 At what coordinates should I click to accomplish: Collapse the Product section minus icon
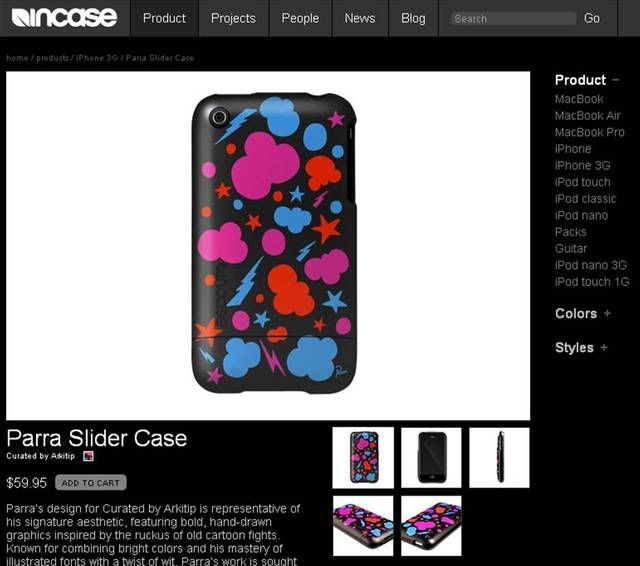tap(616, 80)
